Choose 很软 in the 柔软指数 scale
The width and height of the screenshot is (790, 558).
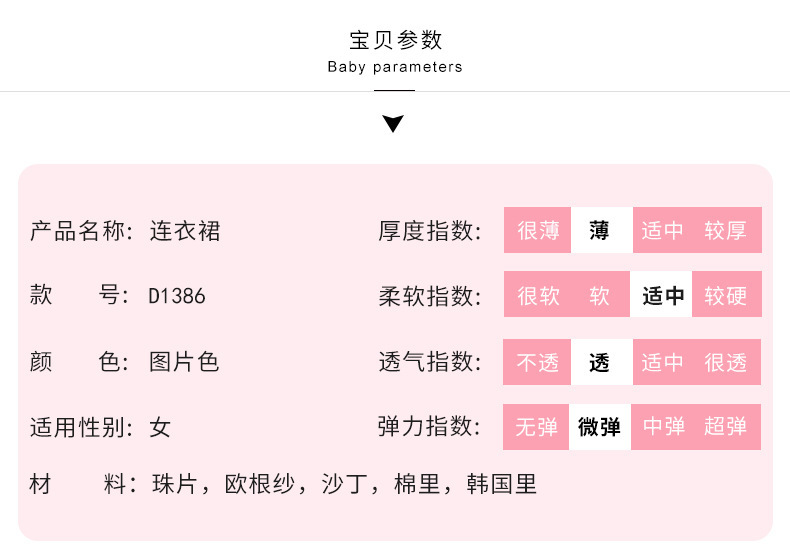point(538,296)
